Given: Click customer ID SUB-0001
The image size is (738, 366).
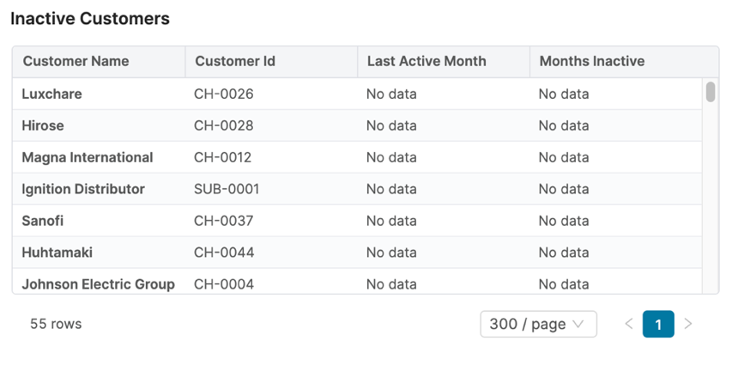Looking at the screenshot, I should click(x=226, y=189).
